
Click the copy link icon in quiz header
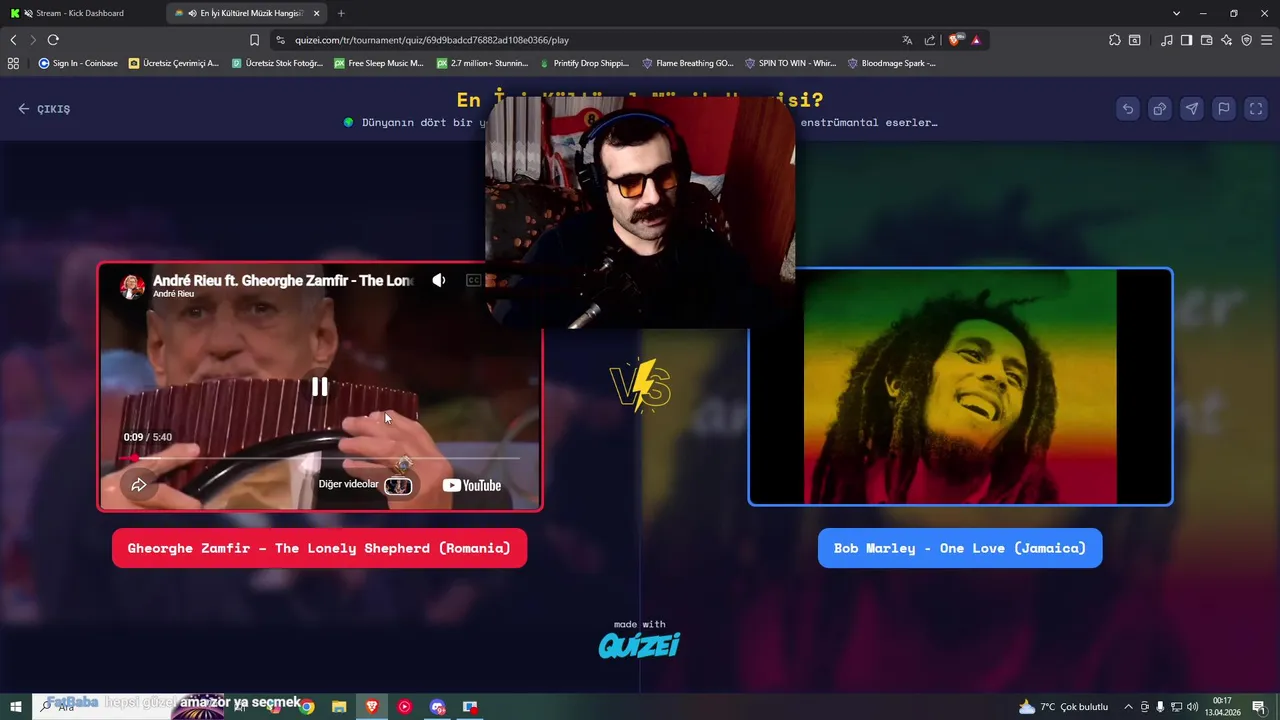[1160, 109]
